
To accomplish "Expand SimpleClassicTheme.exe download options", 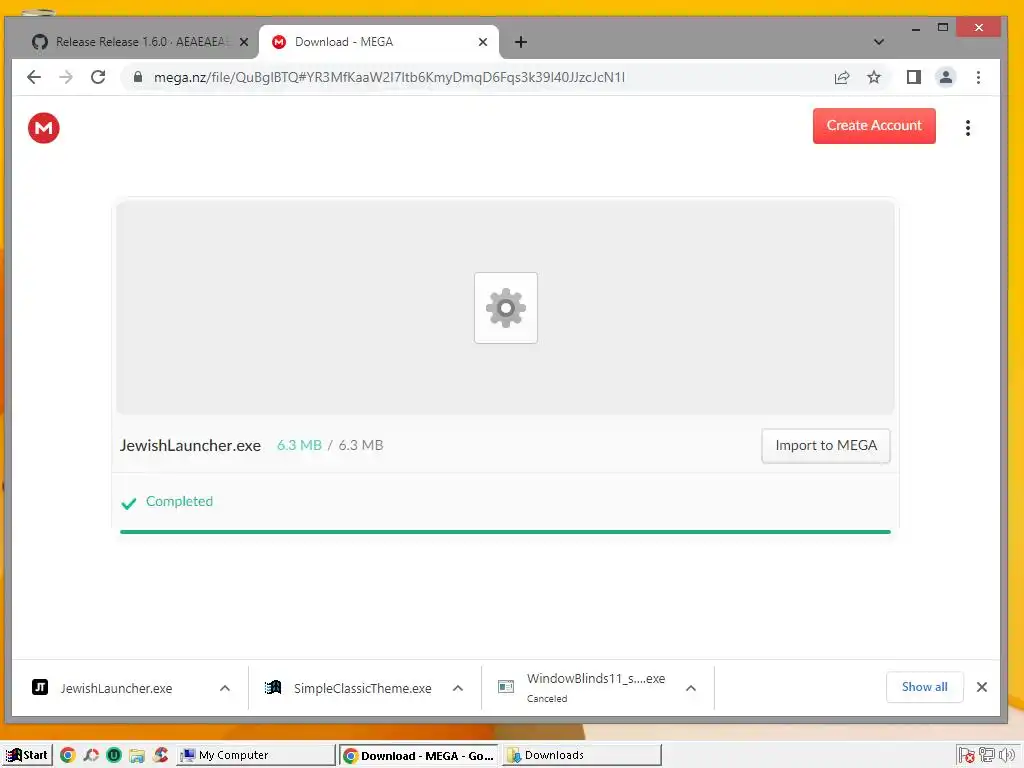I will coord(458,688).
